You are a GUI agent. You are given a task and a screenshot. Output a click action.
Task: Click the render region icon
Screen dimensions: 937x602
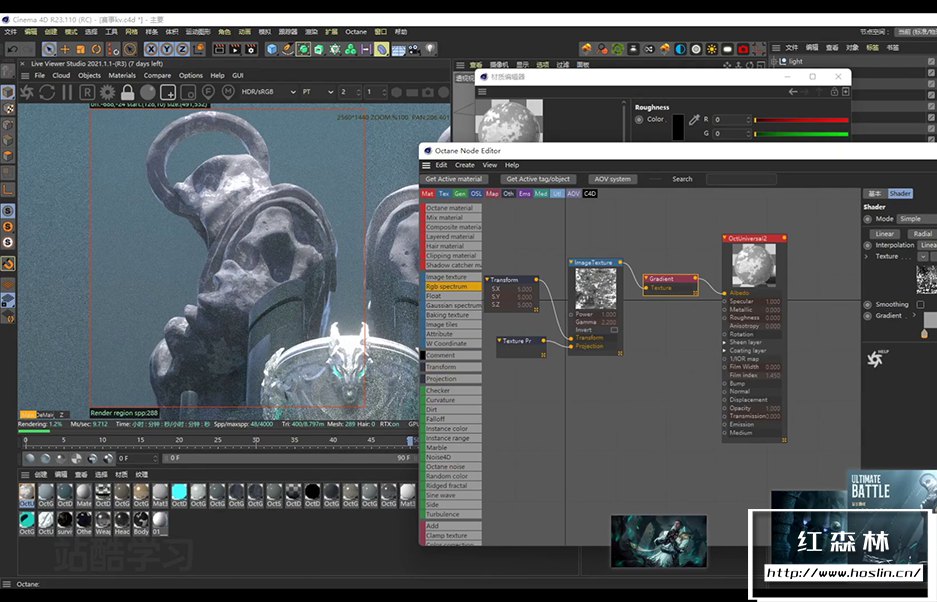[168, 92]
